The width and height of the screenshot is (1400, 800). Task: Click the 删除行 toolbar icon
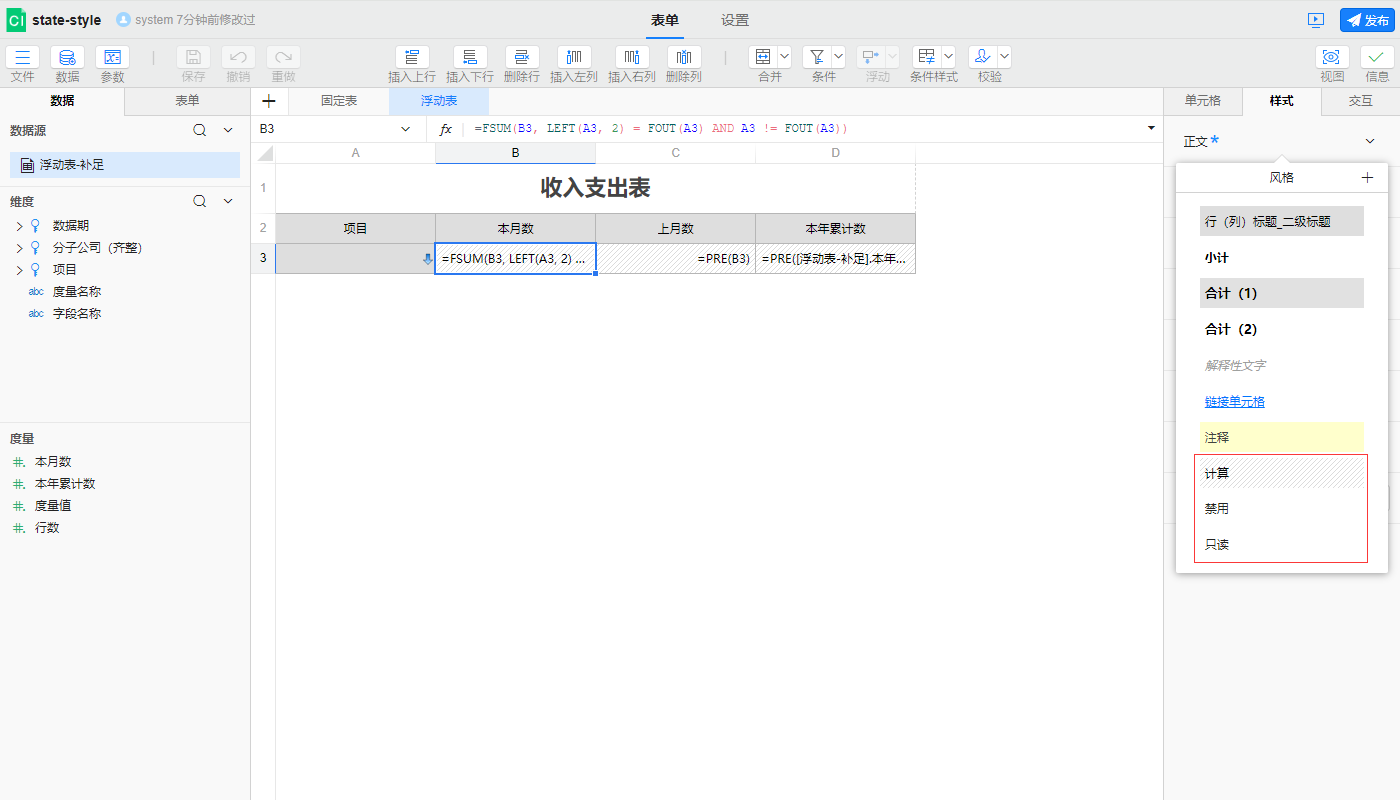pyautogui.click(x=522, y=58)
